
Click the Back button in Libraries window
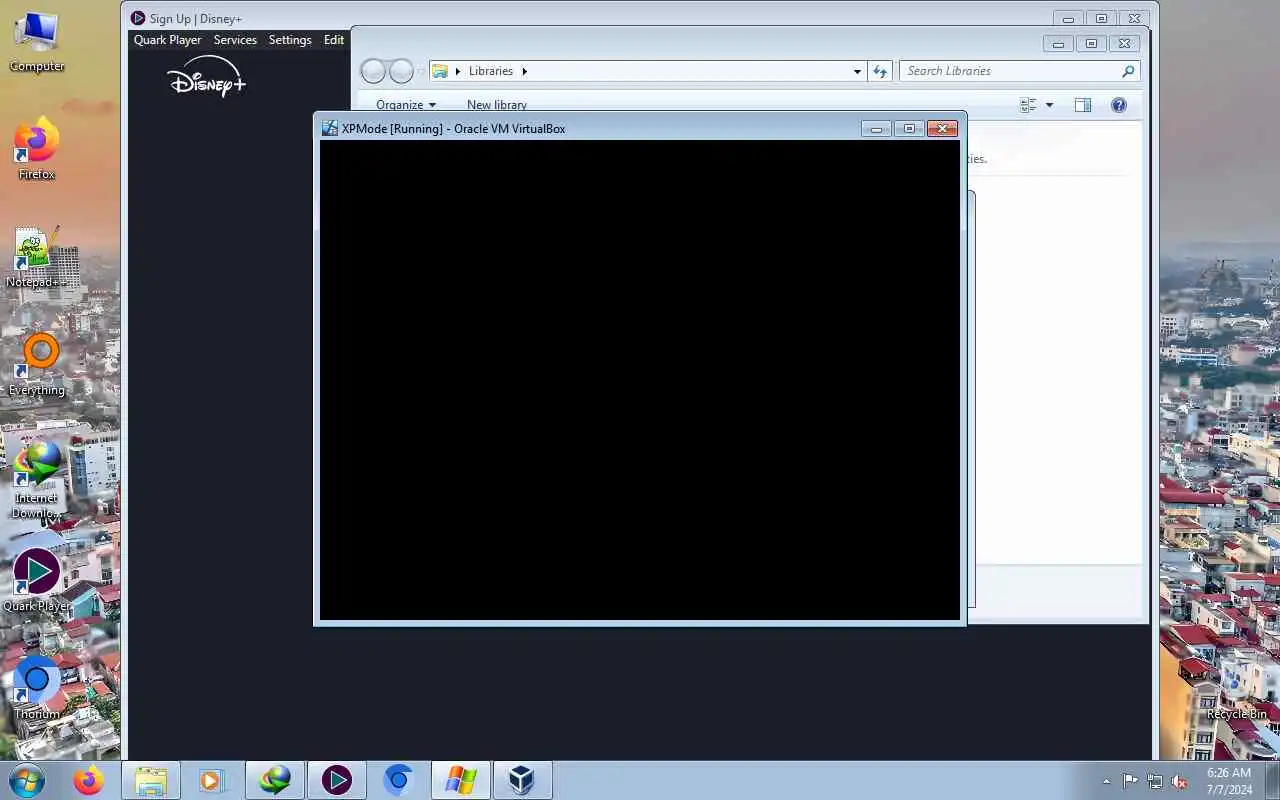coord(373,71)
